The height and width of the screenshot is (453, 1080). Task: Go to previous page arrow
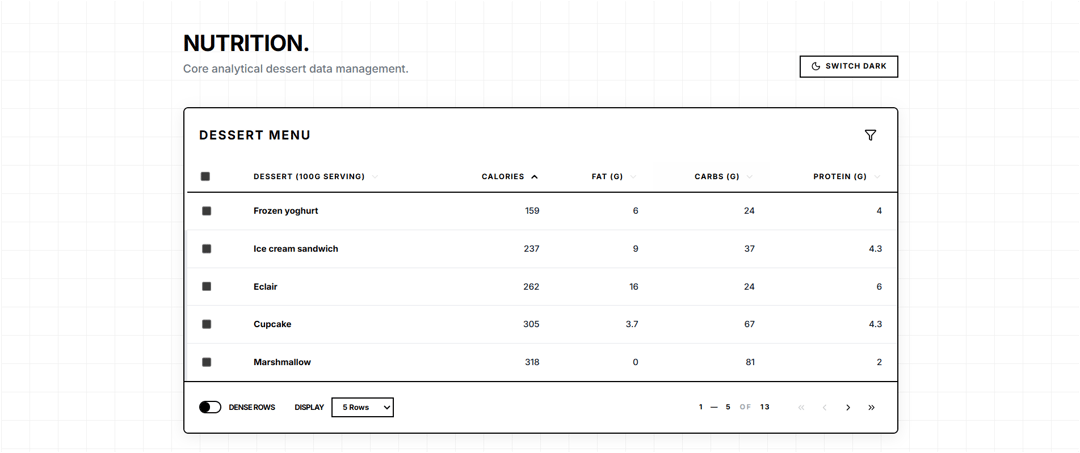824,408
